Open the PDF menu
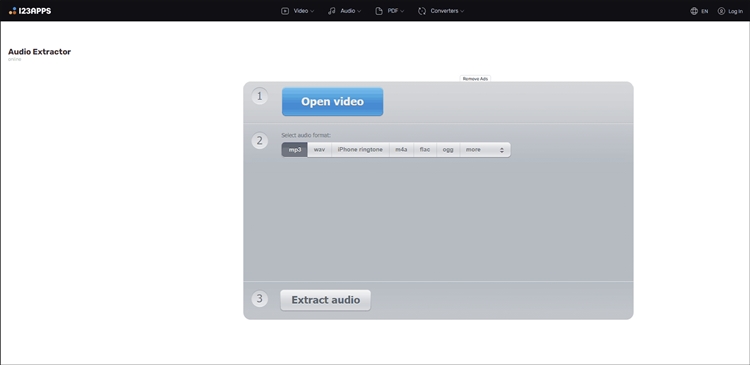 [x=390, y=11]
